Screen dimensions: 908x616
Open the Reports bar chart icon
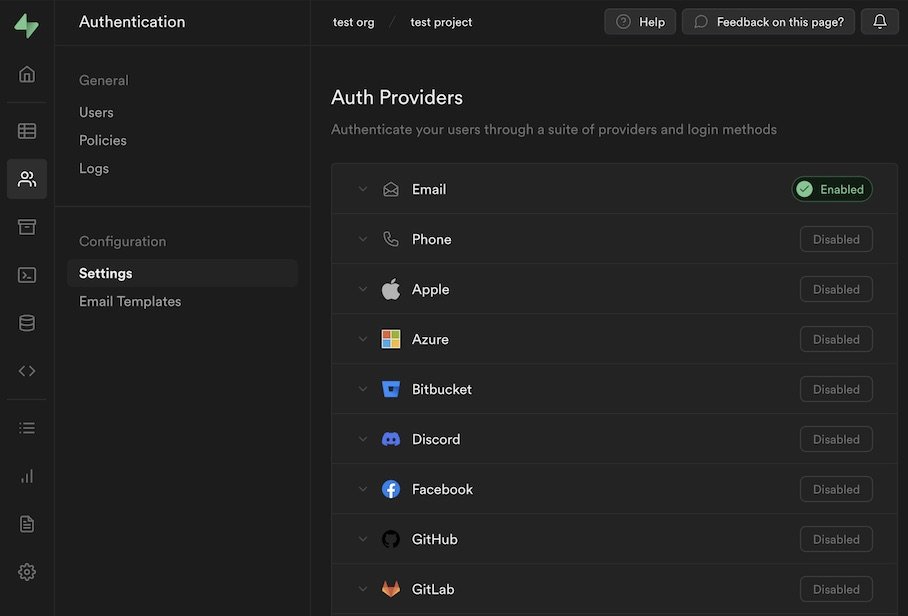[27, 476]
